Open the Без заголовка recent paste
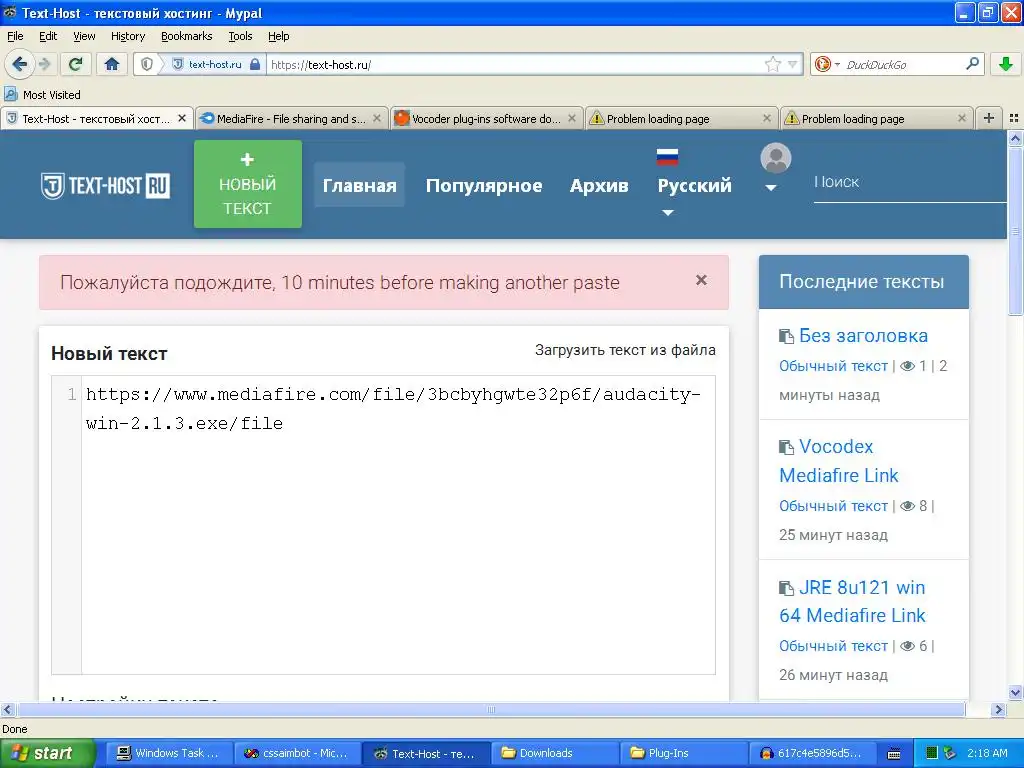 tap(863, 336)
